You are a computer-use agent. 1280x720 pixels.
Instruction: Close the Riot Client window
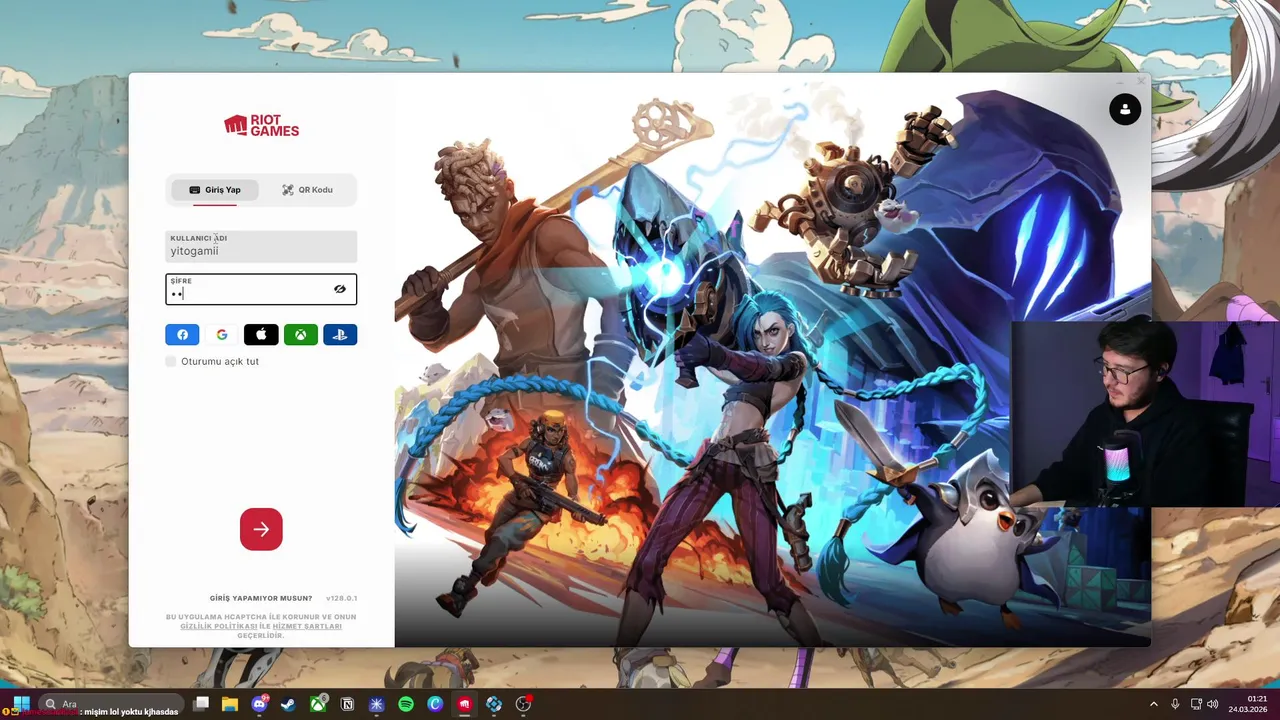tap(1141, 82)
